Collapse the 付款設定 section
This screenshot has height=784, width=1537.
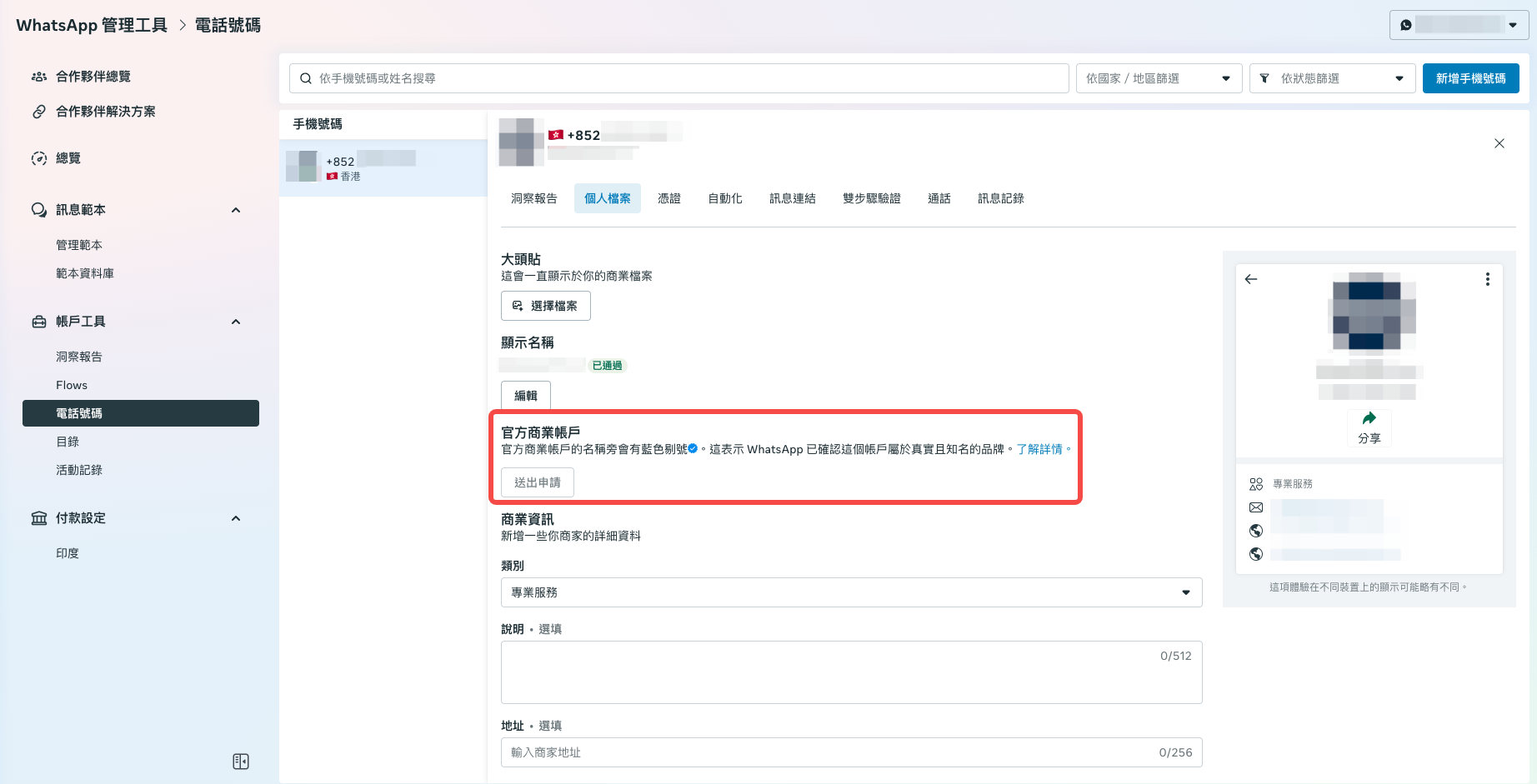(236, 518)
